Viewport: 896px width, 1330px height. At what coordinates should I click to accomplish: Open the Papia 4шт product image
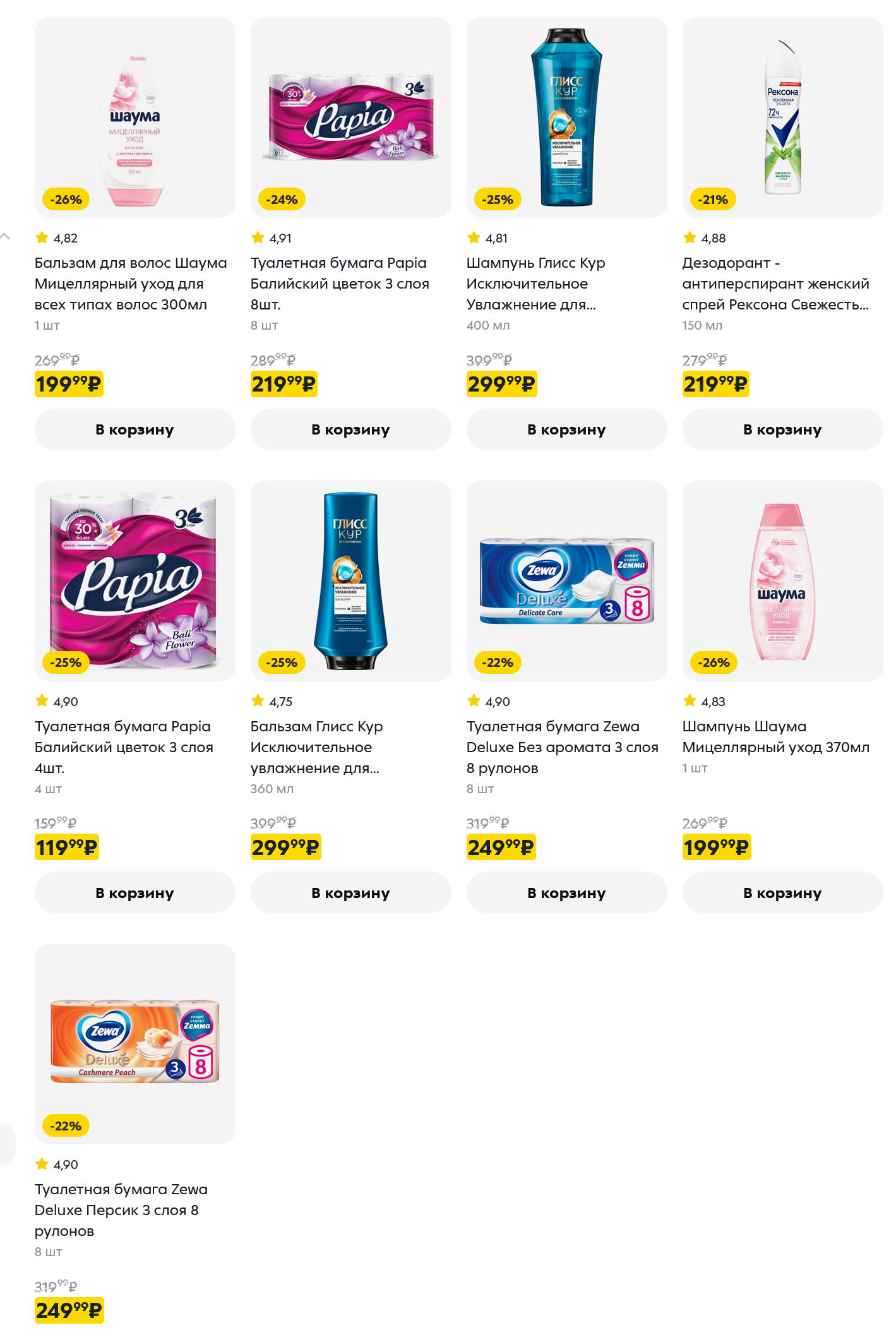point(134,580)
